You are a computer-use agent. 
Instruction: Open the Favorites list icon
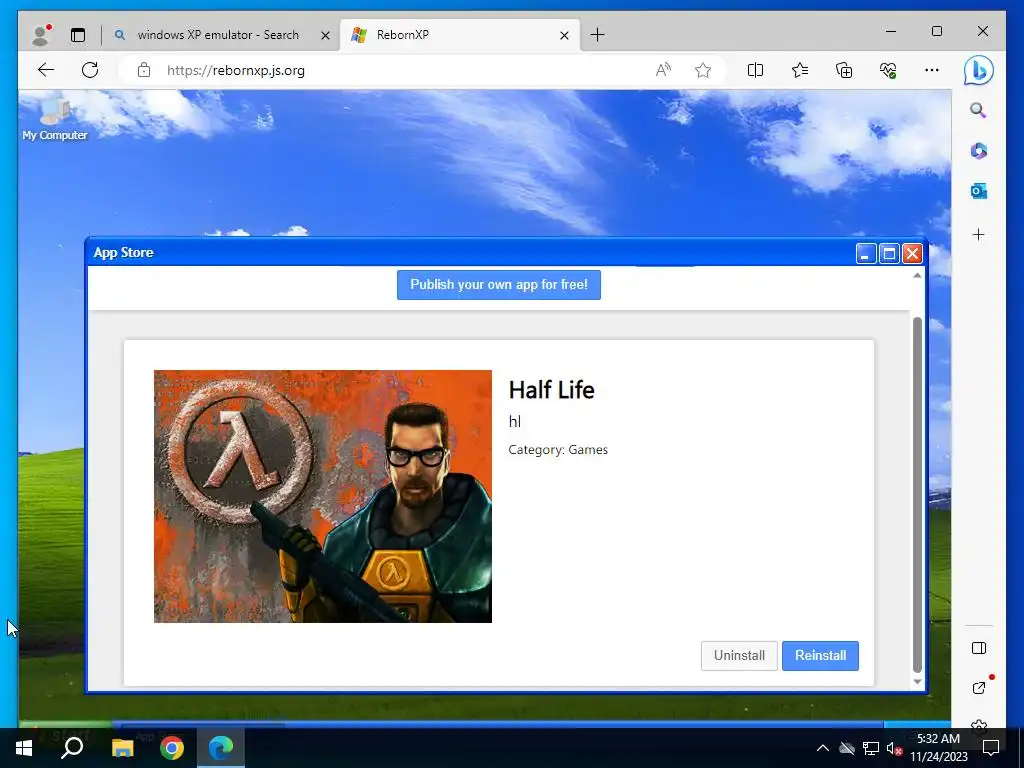point(799,70)
